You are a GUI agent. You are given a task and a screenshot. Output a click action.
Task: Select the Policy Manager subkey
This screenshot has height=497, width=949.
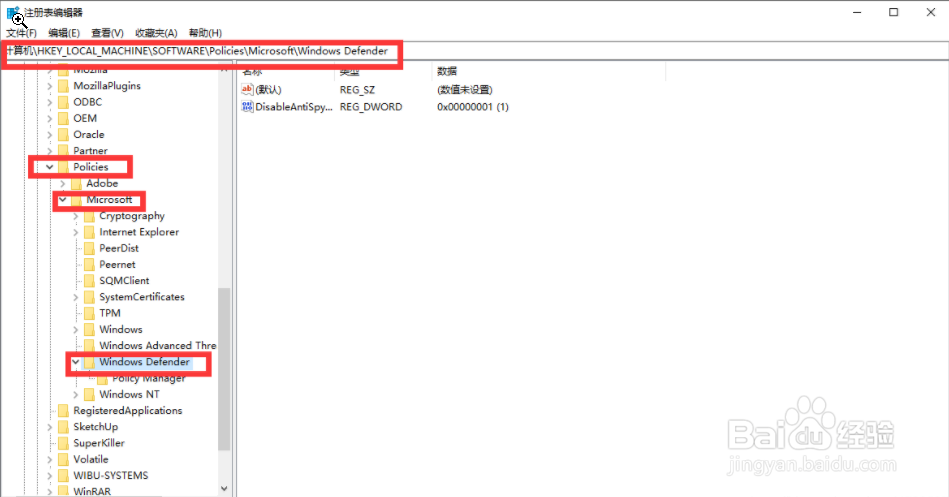149,378
